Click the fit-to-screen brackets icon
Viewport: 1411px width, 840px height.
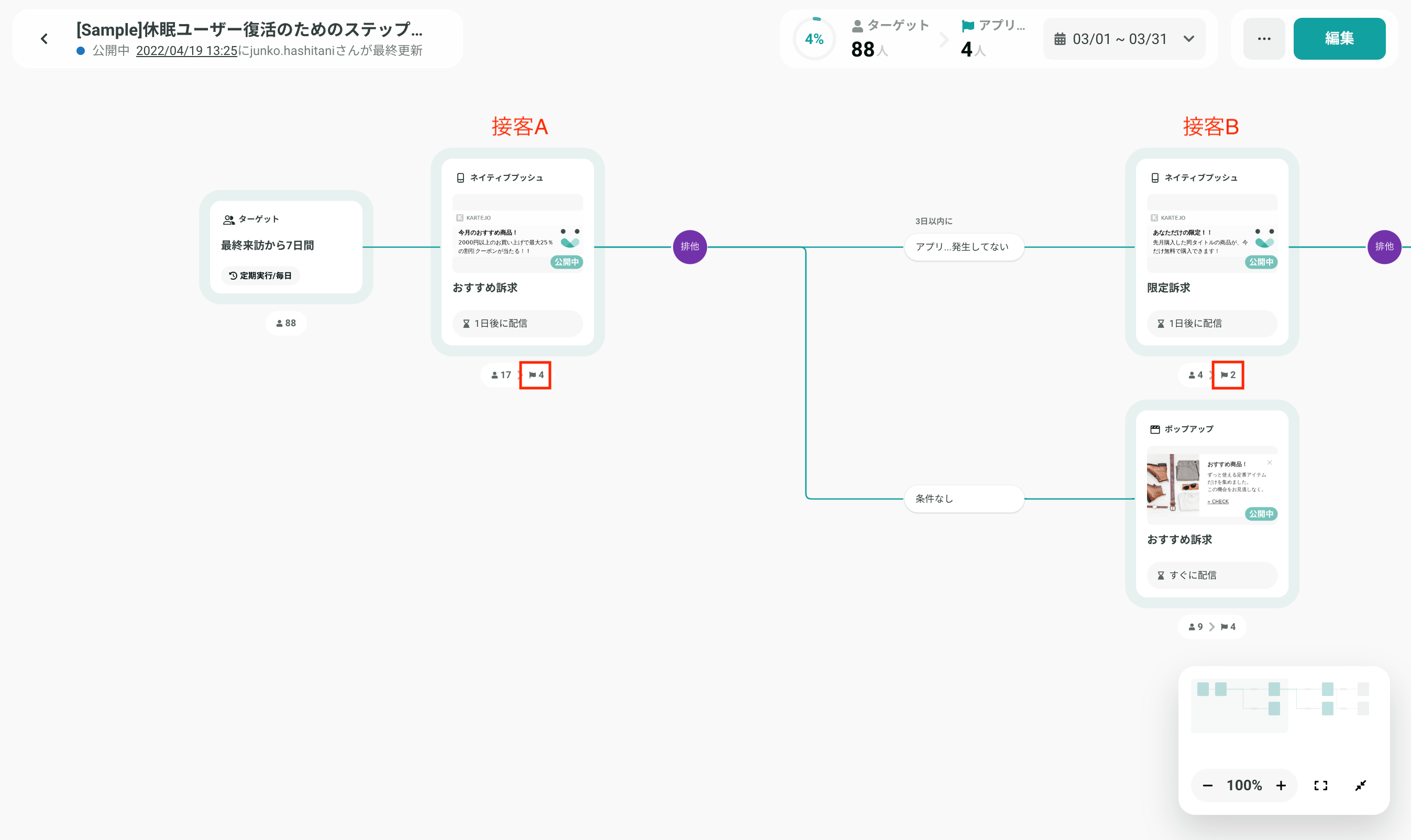point(1320,786)
